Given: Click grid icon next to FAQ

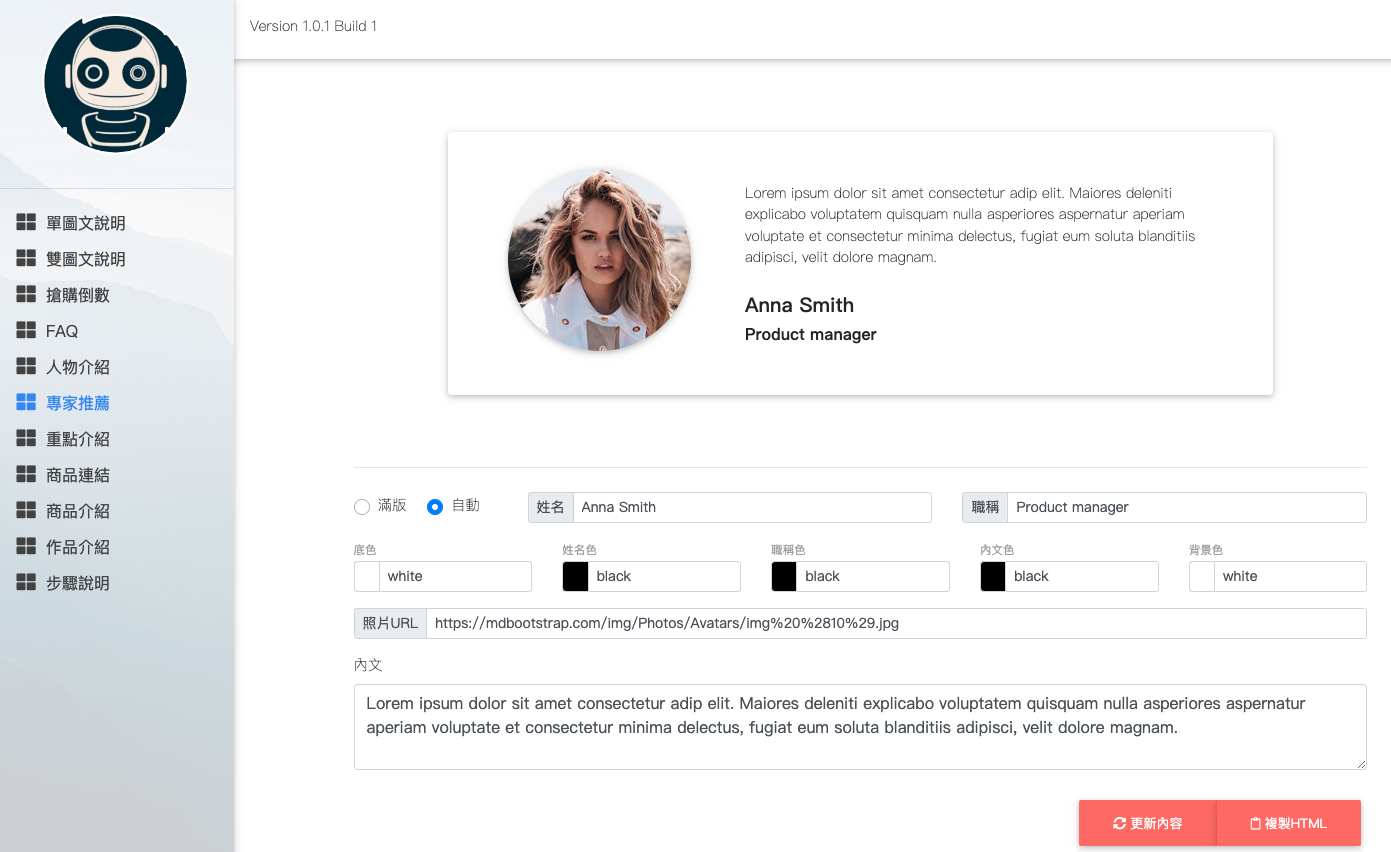Looking at the screenshot, I should tap(26, 330).
